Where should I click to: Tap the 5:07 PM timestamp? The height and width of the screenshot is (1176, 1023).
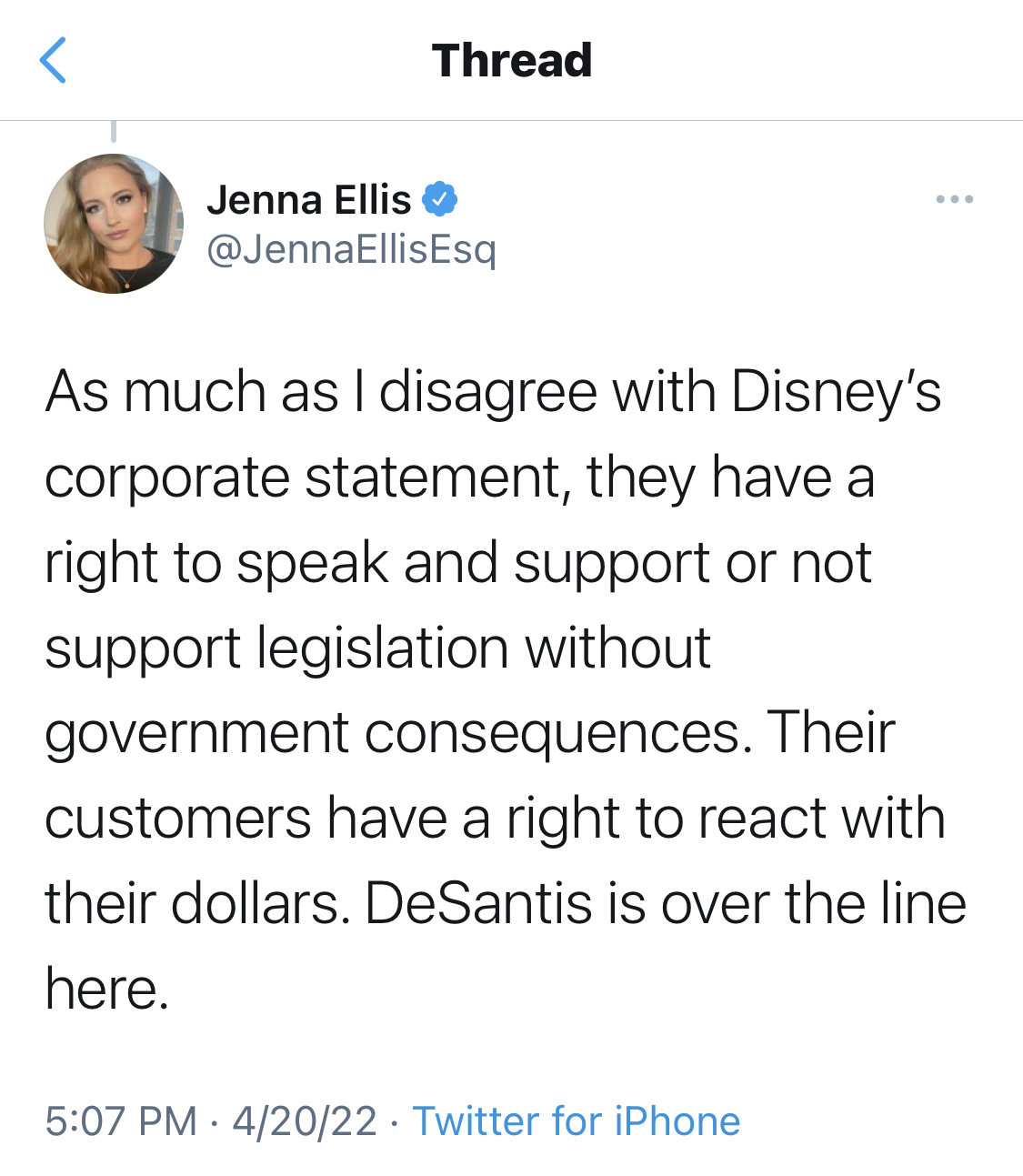121,1121
